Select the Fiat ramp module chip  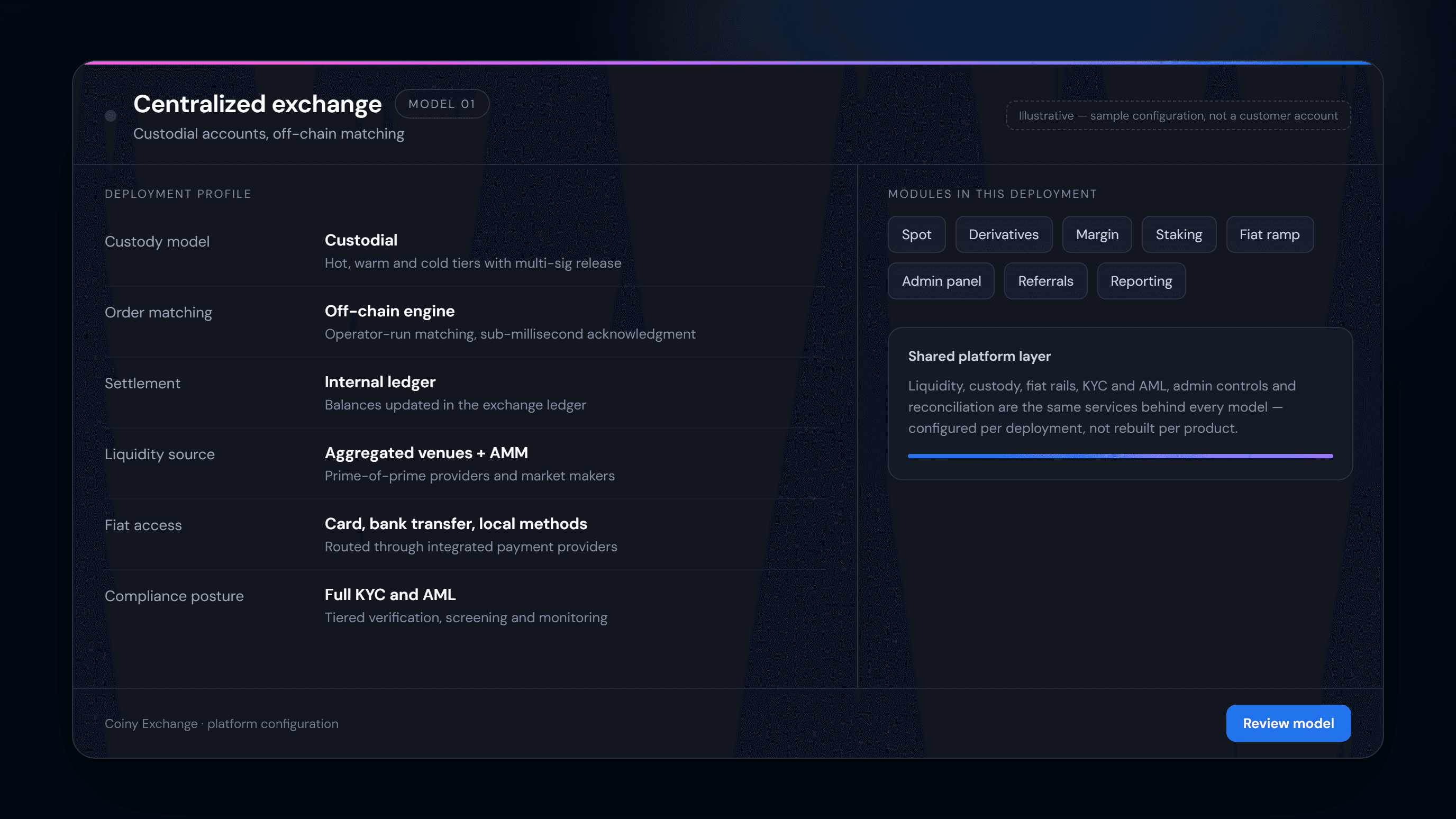[x=1269, y=234]
